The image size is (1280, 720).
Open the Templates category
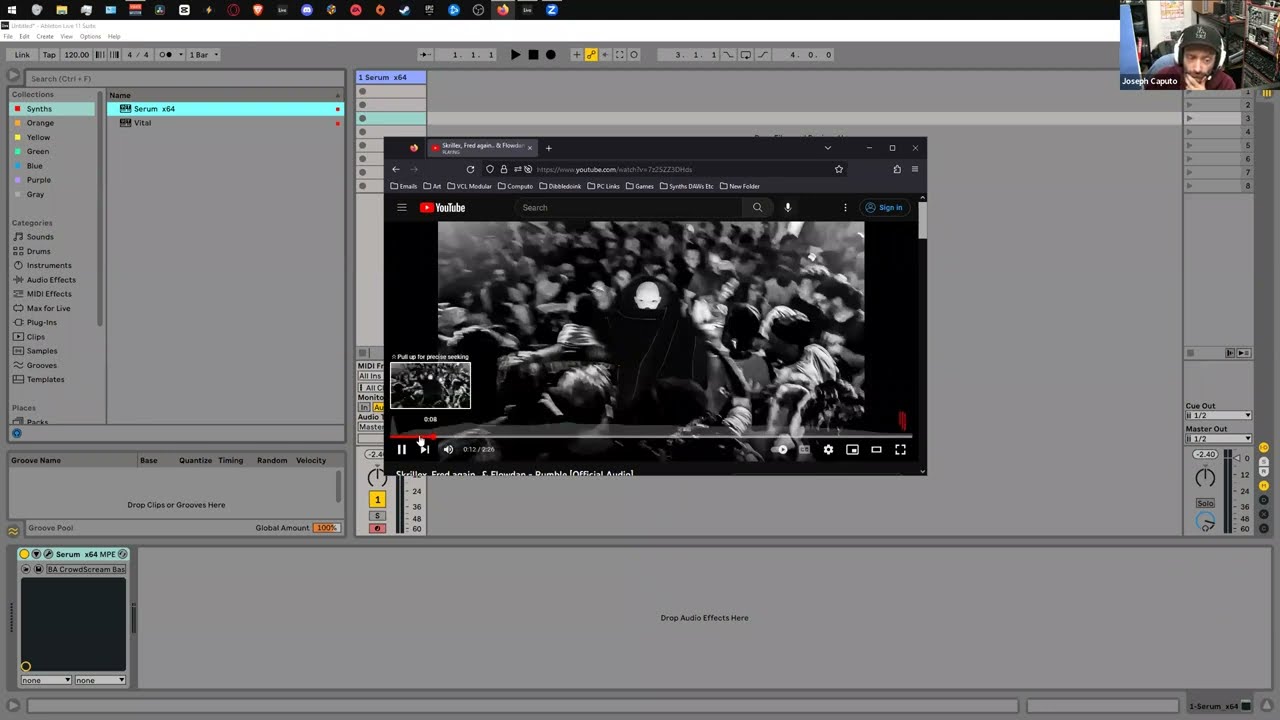point(54,379)
